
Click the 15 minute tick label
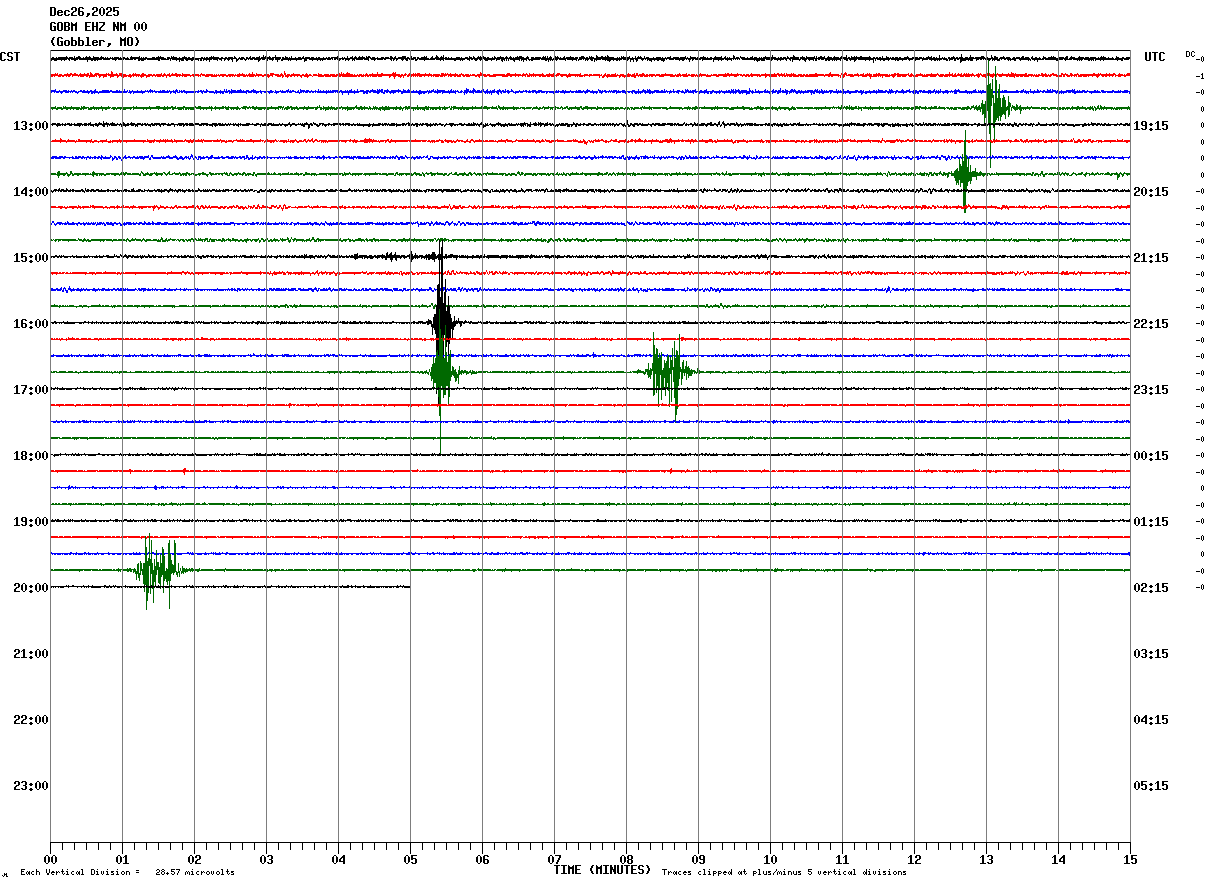[1129, 859]
